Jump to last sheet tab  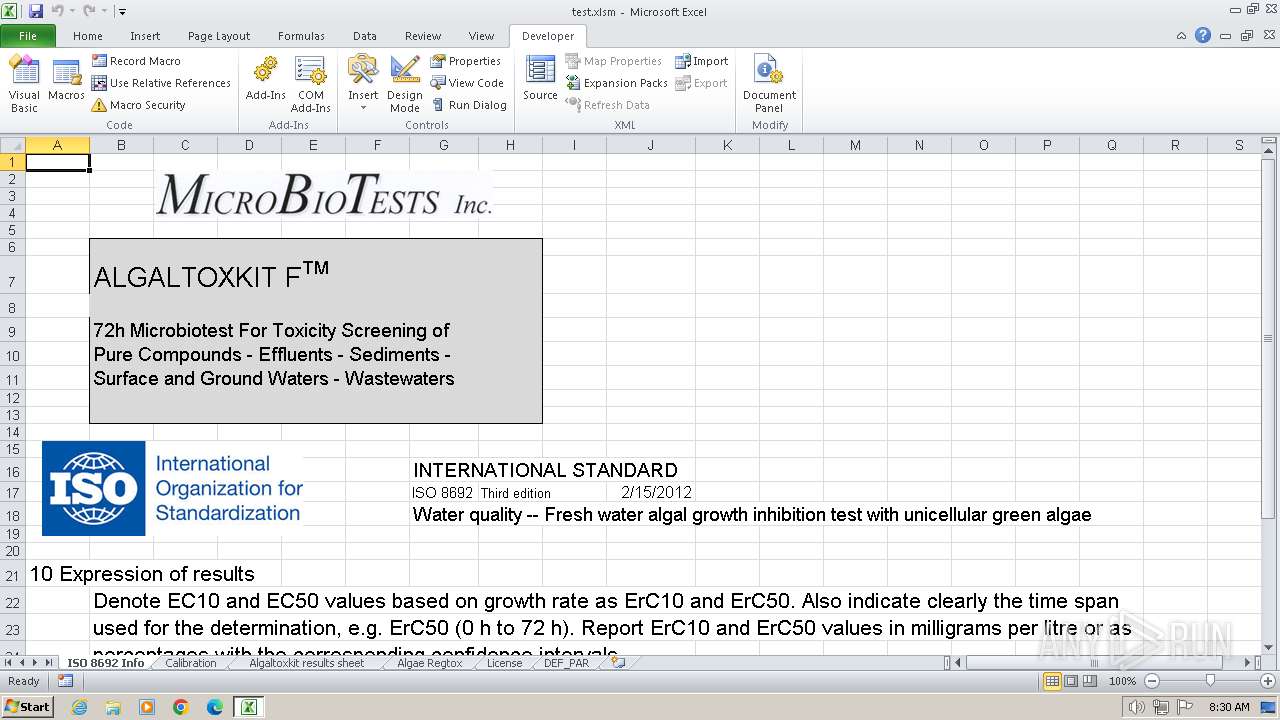49,663
